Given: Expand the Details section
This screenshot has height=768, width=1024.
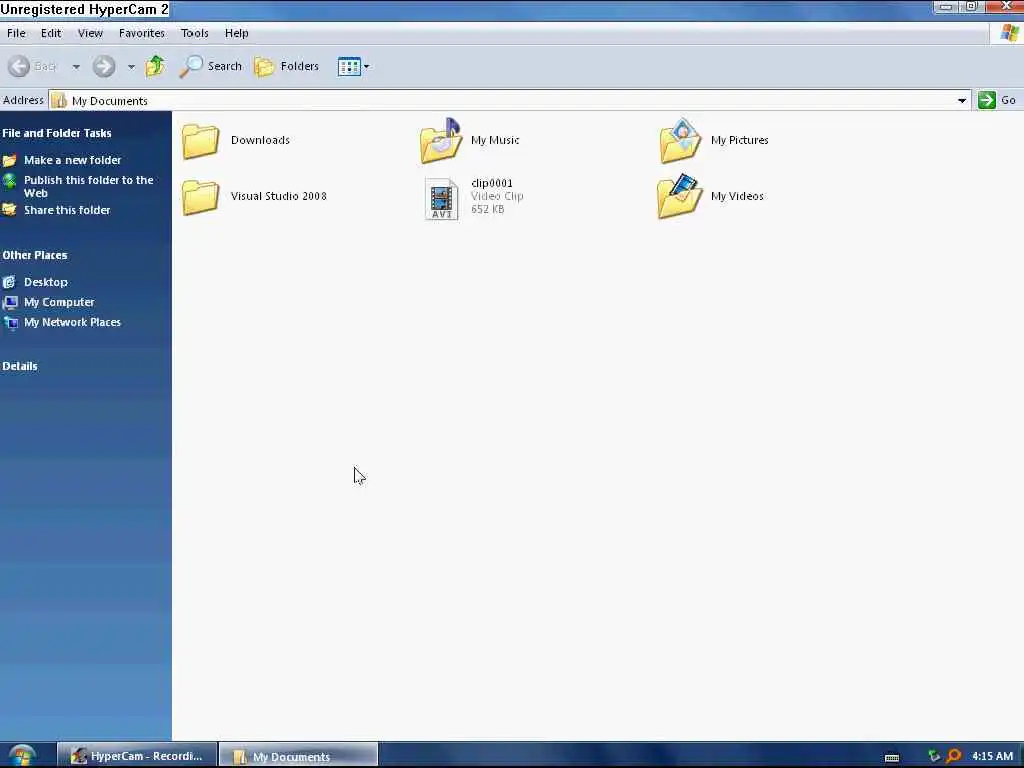Looking at the screenshot, I should click(20, 366).
